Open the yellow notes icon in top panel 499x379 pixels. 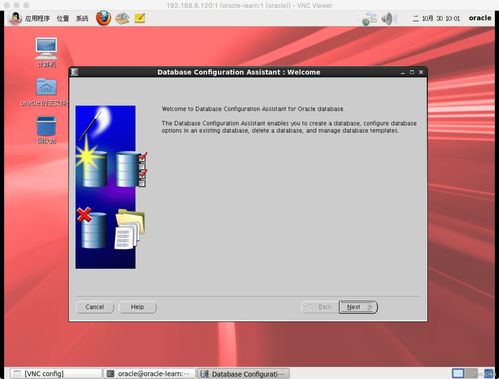pyautogui.click(x=140, y=18)
